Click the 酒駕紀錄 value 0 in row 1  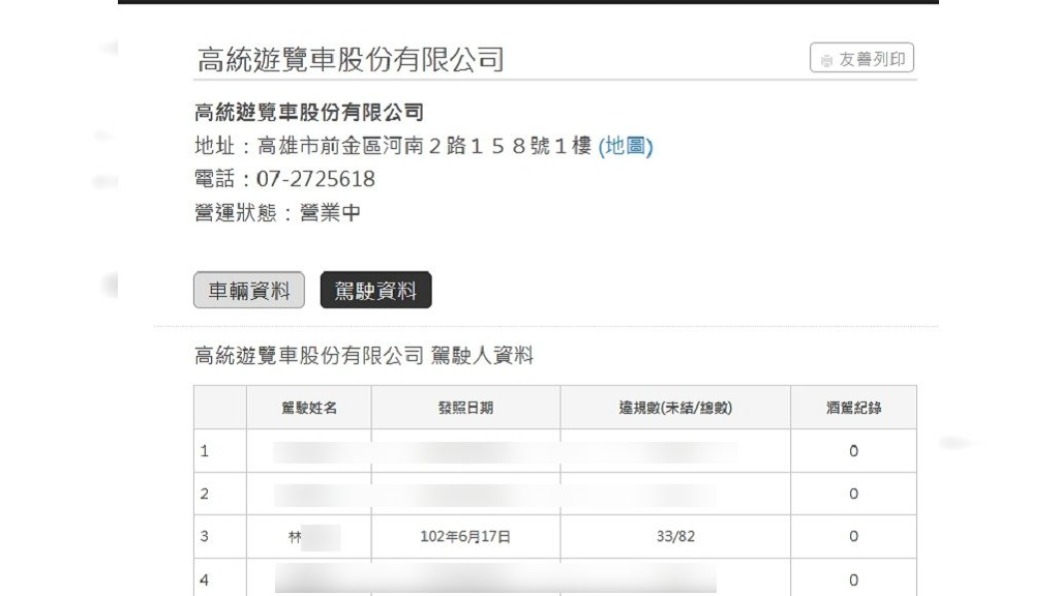pos(854,451)
